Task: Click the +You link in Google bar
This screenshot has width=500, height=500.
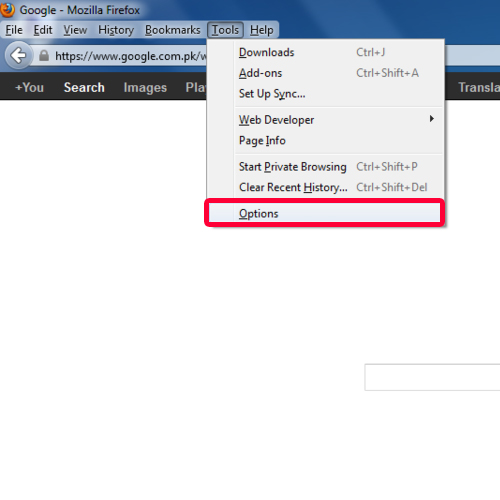Action: click(29, 87)
